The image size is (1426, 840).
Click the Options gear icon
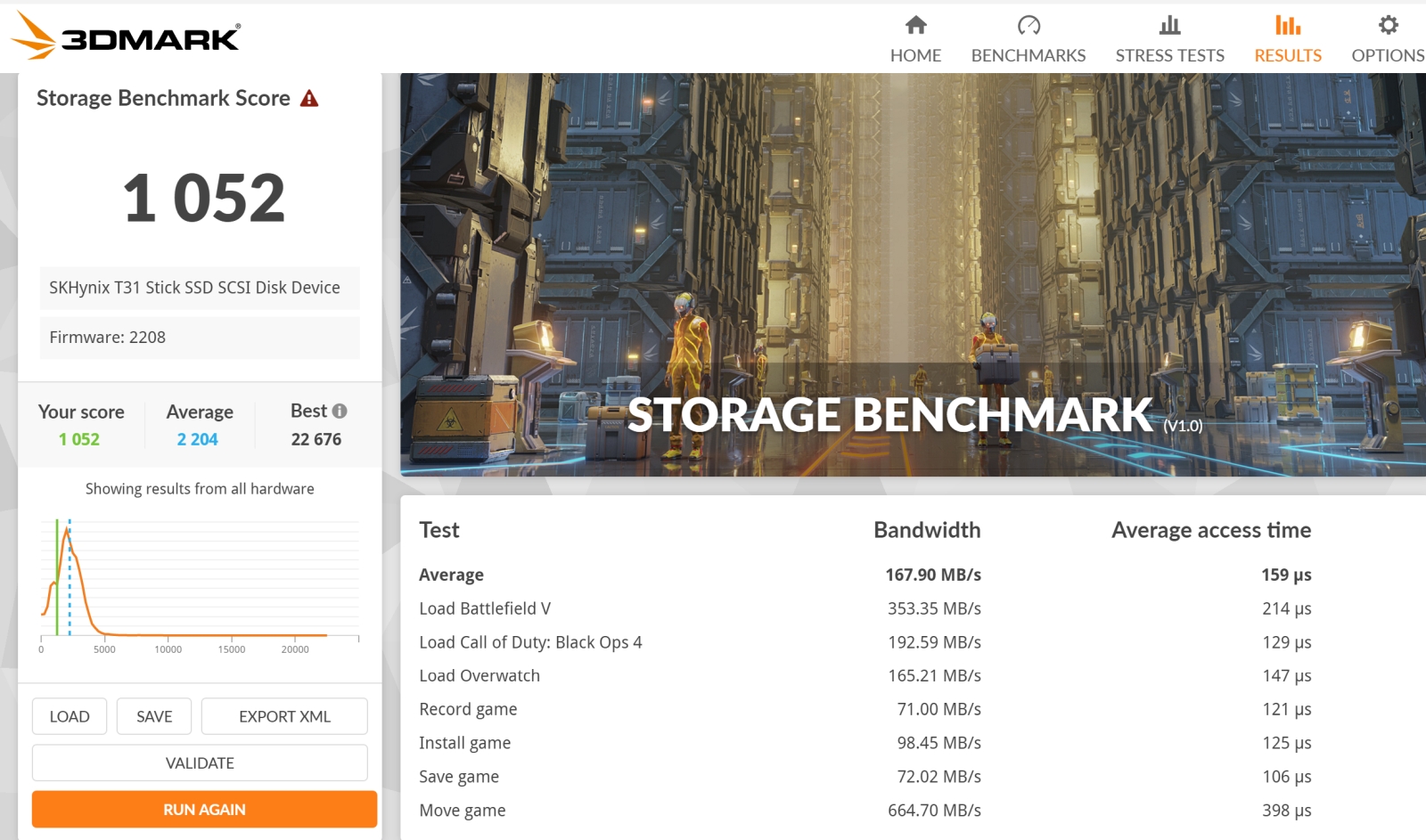click(x=1388, y=25)
